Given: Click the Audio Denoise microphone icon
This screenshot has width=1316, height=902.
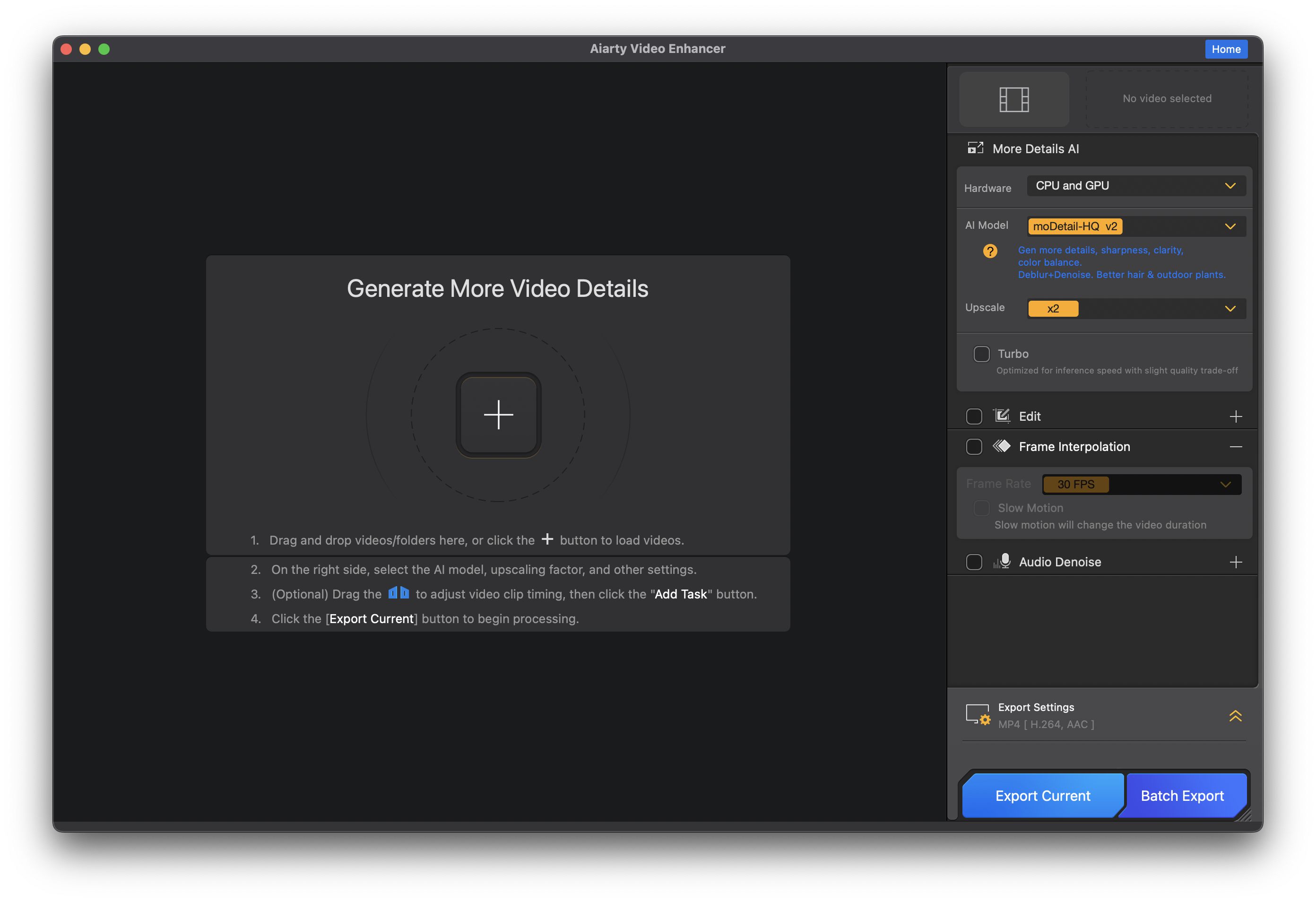Looking at the screenshot, I should (x=1002, y=561).
